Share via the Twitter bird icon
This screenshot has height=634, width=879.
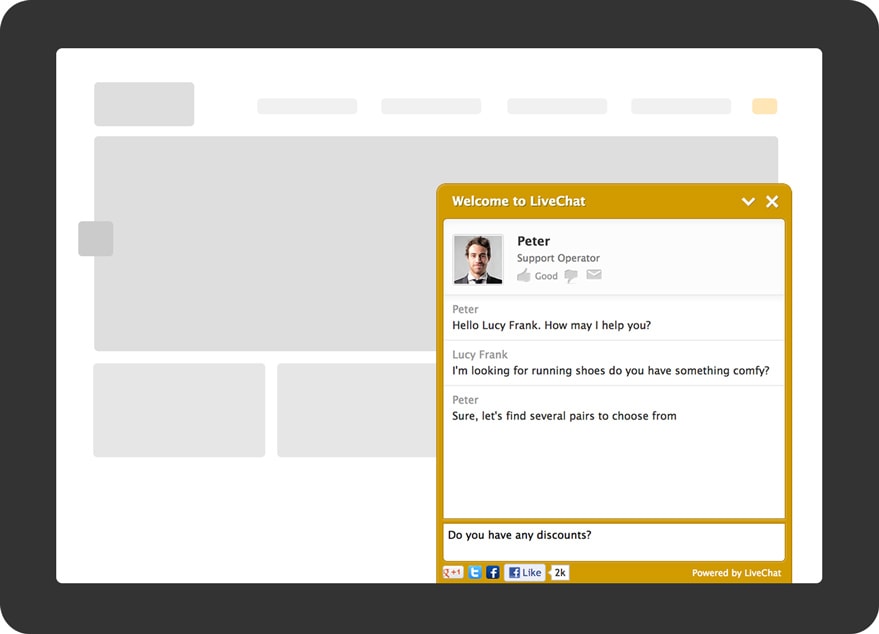(x=475, y=573)
